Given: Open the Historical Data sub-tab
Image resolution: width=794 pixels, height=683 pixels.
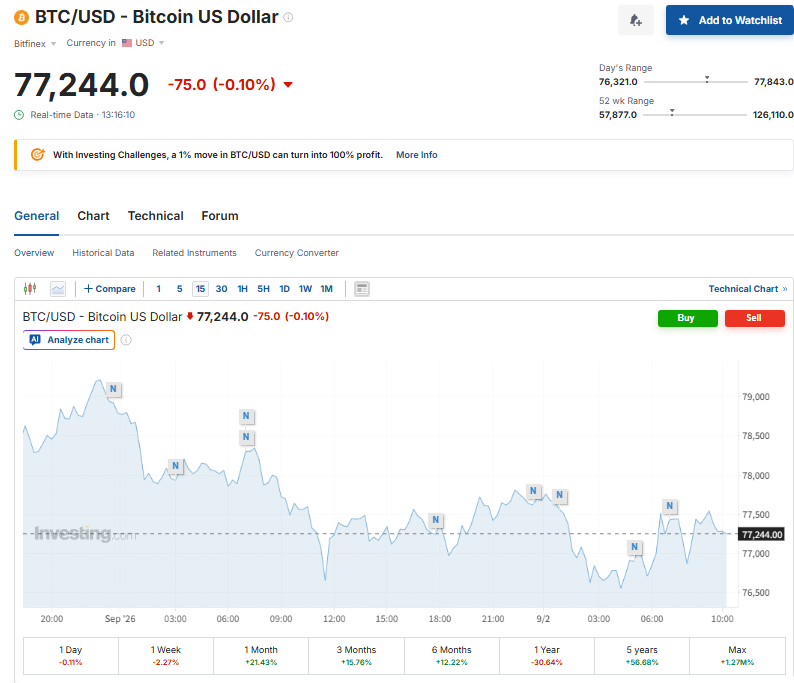Looking at the screenshot, I should coord(103,253).
